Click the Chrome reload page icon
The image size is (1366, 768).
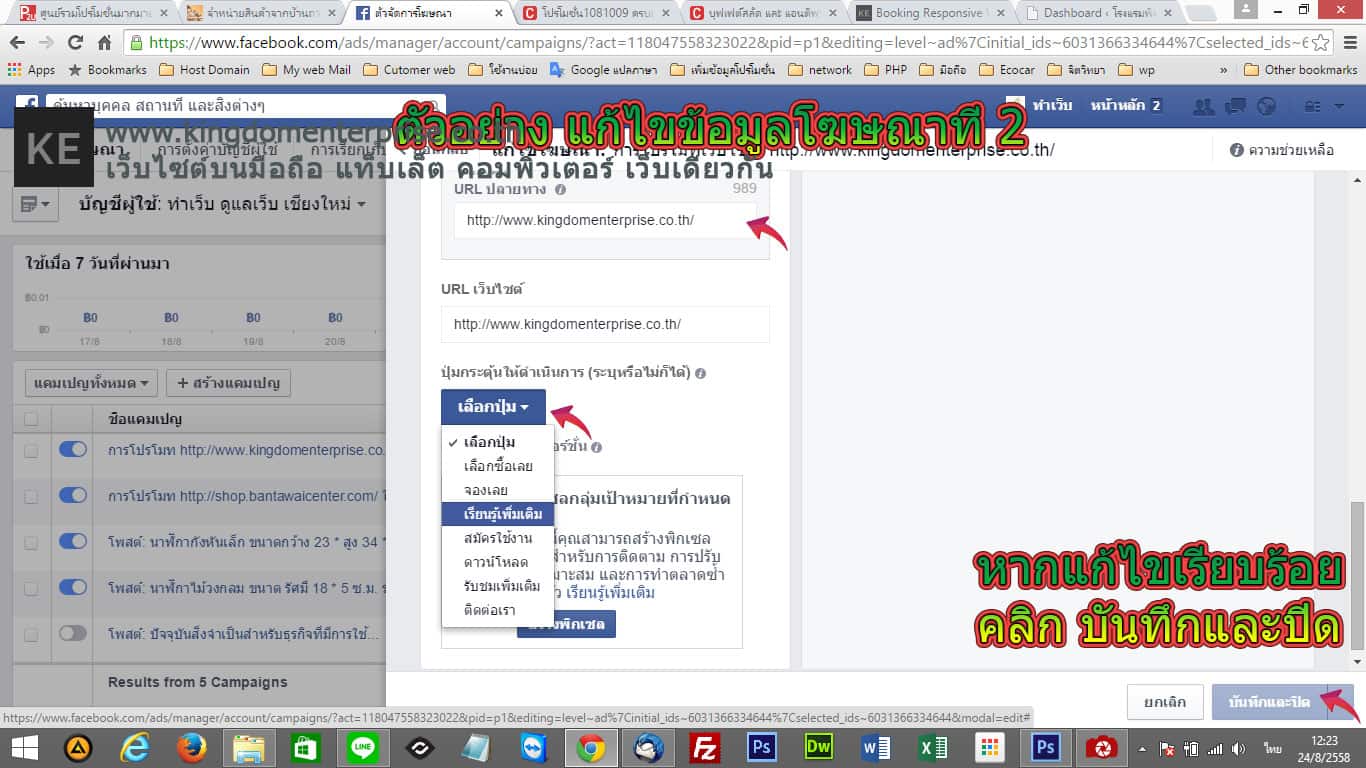tap(75, 43)
